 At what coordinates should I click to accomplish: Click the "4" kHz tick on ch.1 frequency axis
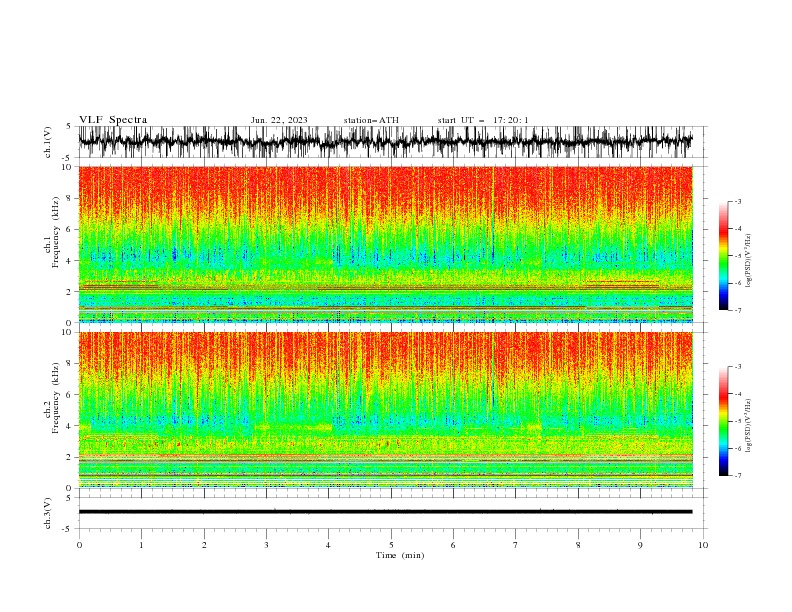pyautogui.click(x=70, y=261)
